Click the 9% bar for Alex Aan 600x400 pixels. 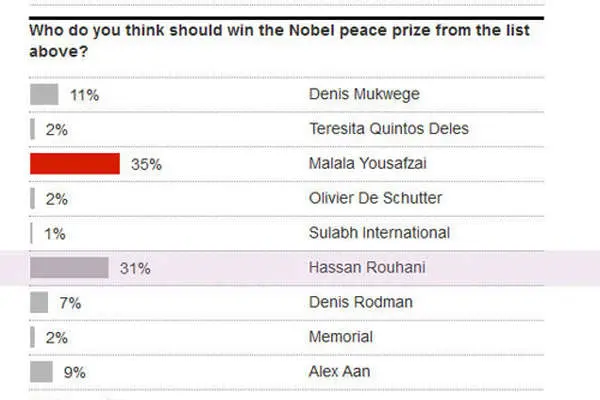(41, 372)
